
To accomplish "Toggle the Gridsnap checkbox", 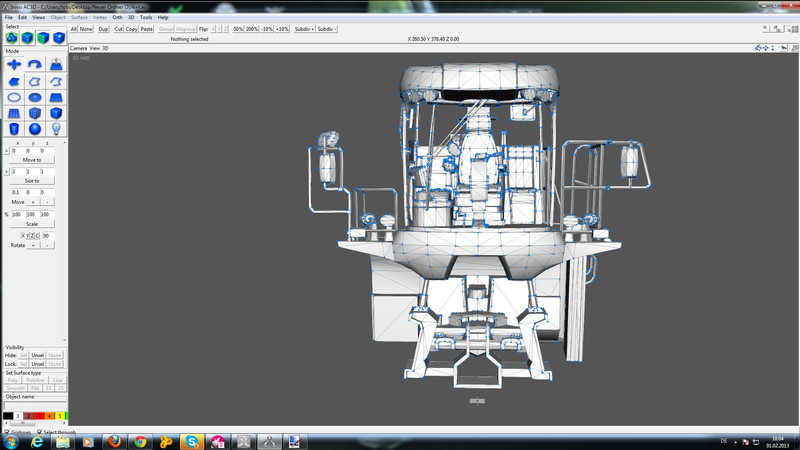I will tap(7, 432).
